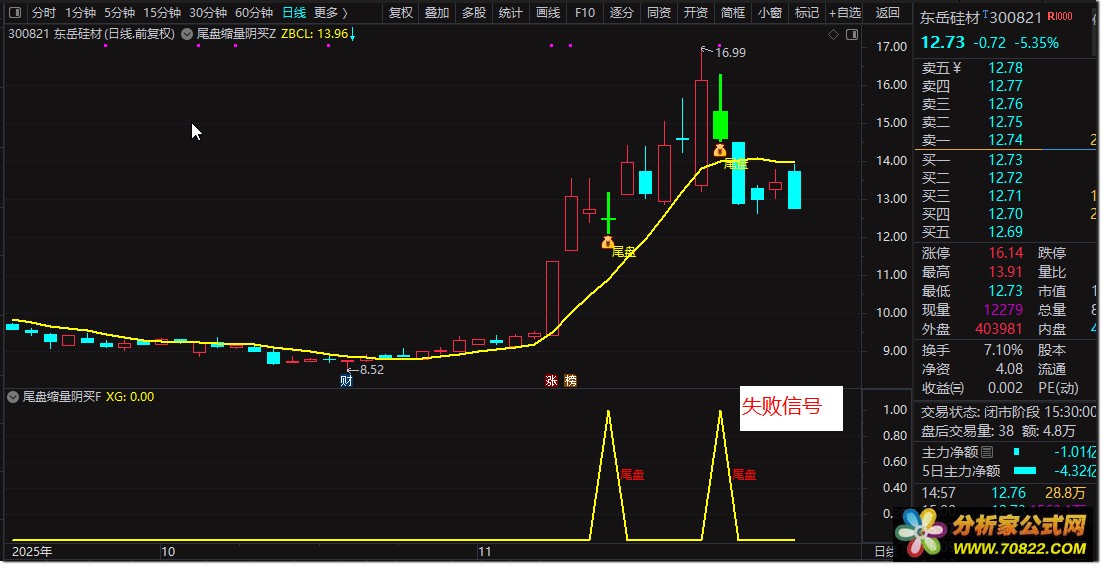Switch to 1分钟 period

point(80,13)
